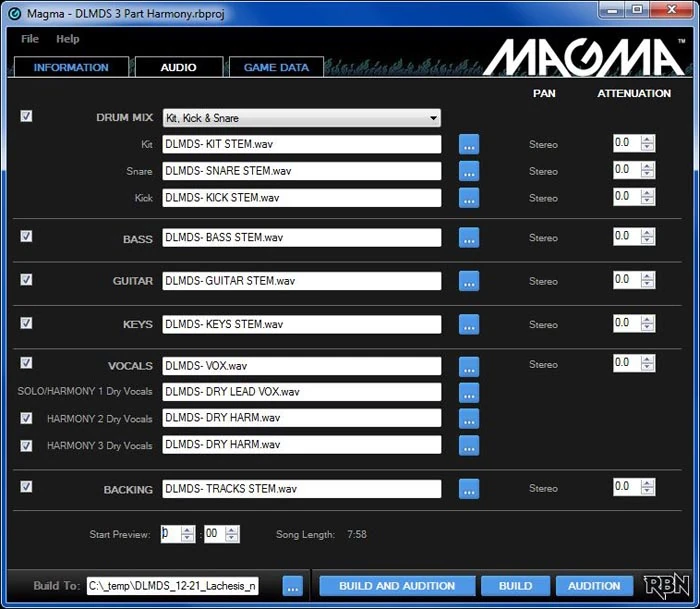
Task: Switch to the Information tab
Action: [x=71, y=67]
